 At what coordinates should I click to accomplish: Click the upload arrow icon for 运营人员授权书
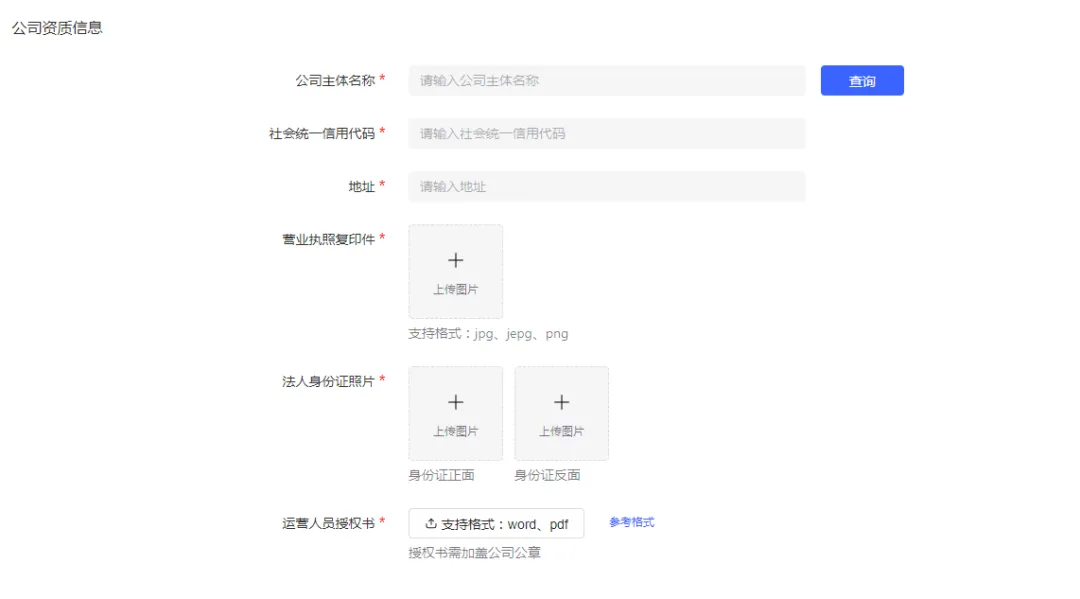[431, 523]
